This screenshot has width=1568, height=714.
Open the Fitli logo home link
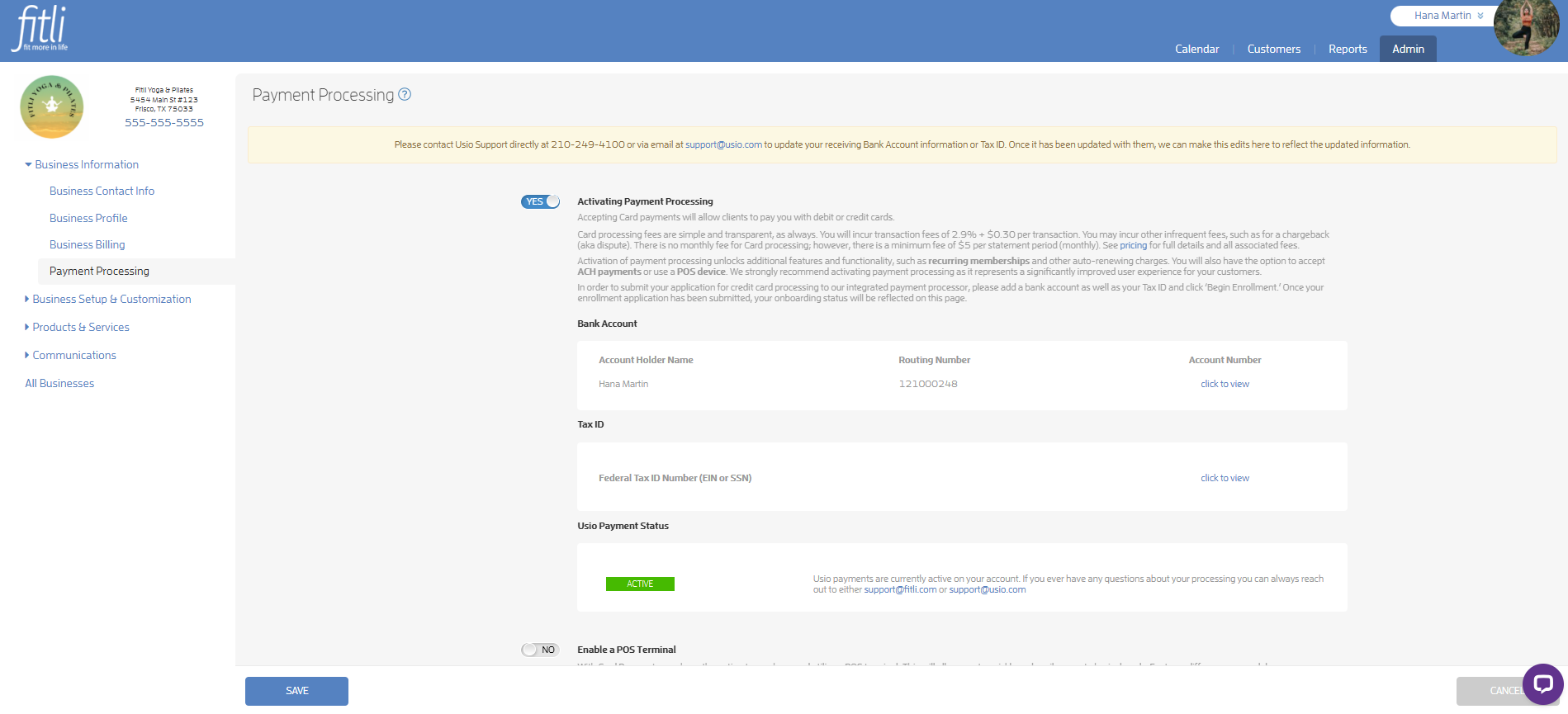tap(40, 29)
